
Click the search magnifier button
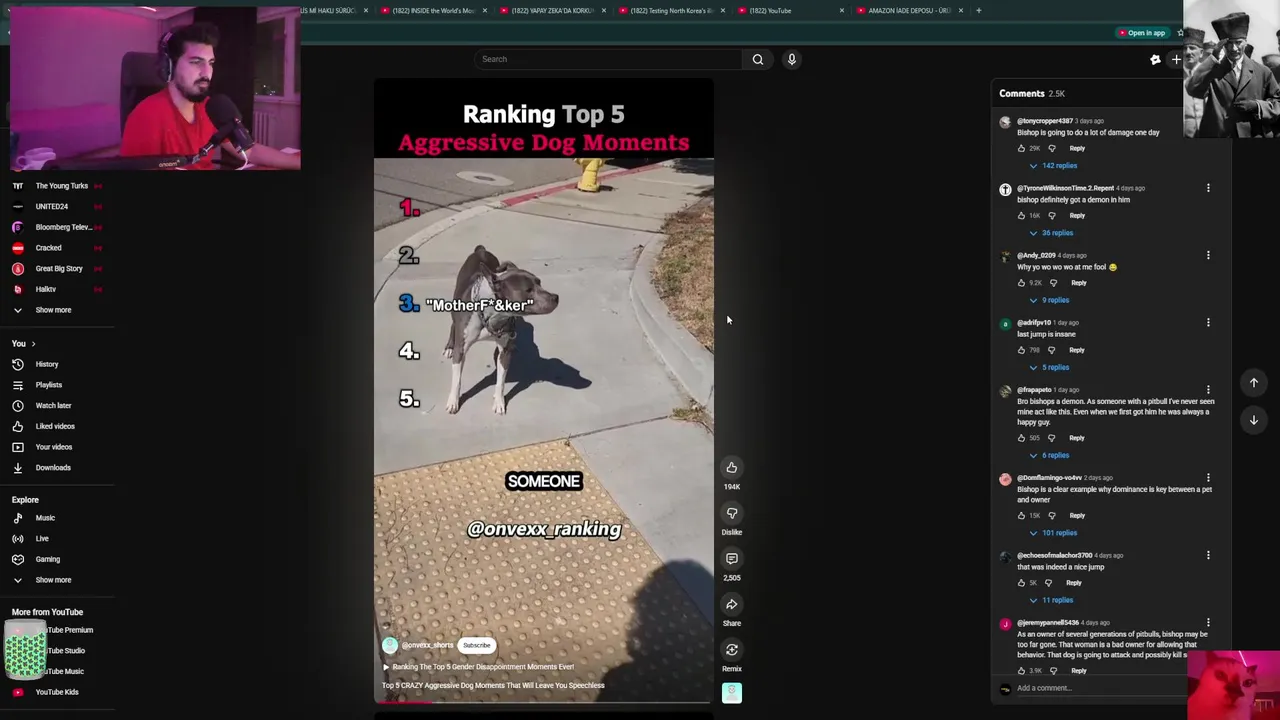click(x=758, y=59)
